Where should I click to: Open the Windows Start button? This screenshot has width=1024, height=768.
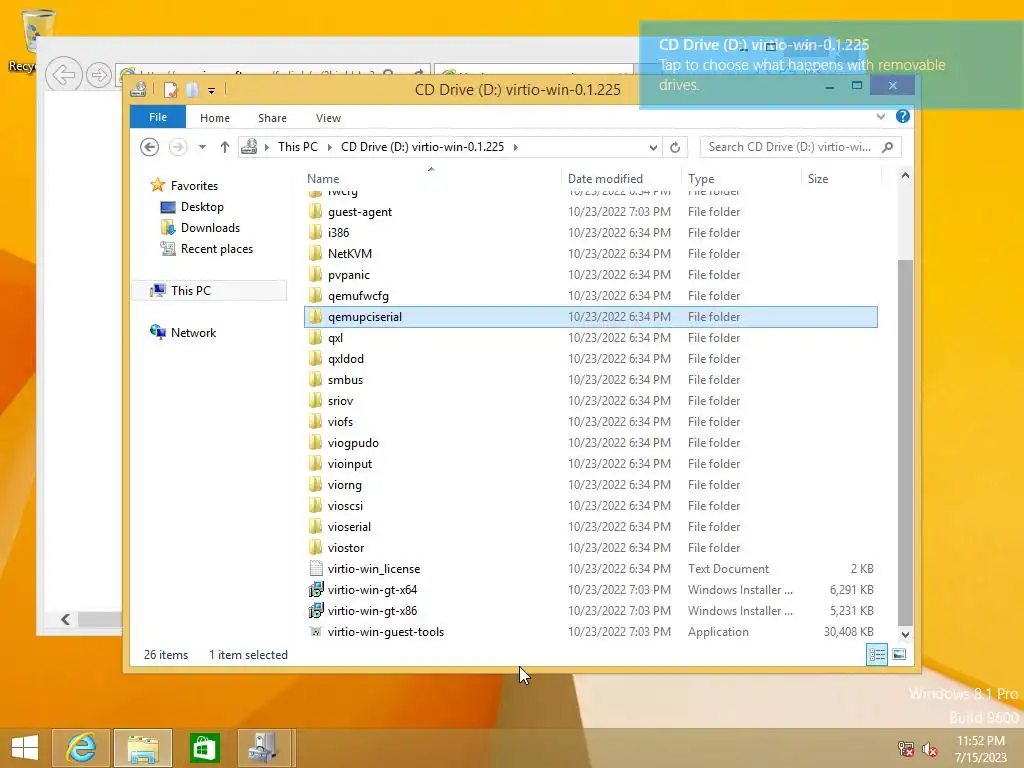pyautogui.click(x=25, y=748)
